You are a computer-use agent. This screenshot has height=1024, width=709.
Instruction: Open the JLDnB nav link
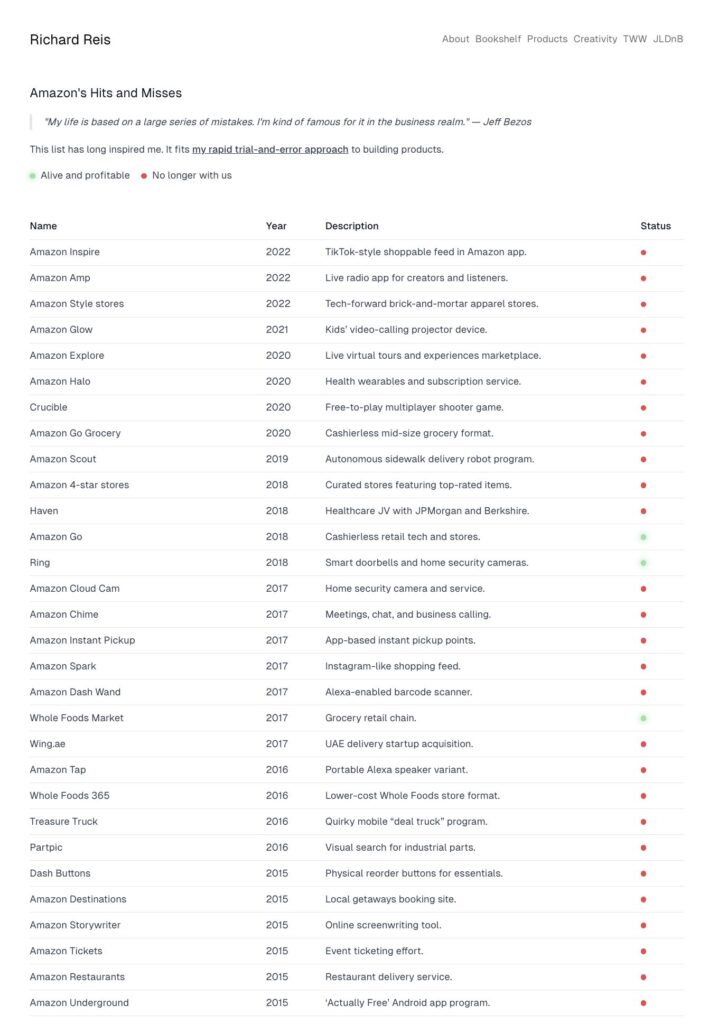pyautogui.click(x=668, y=39)
